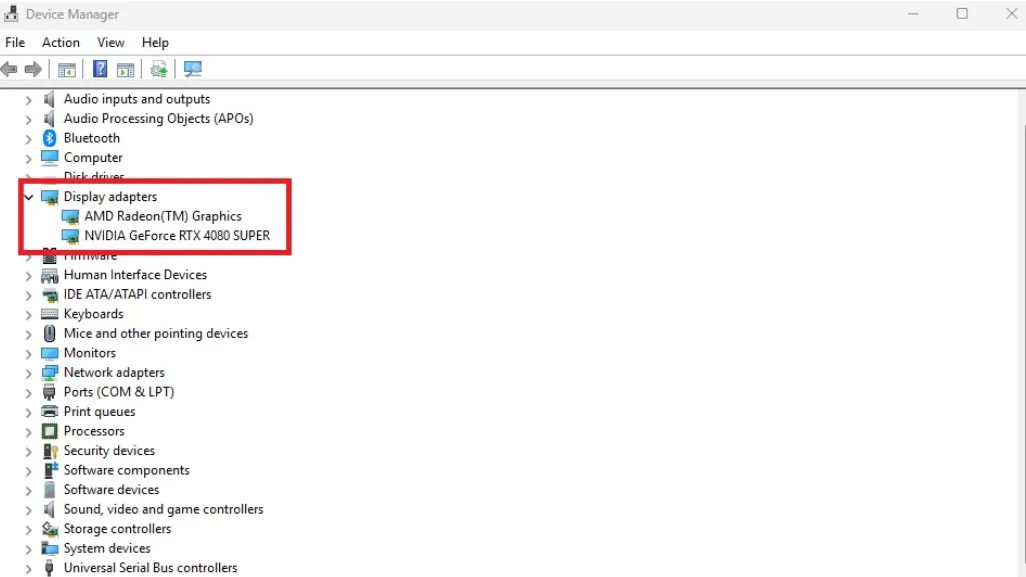Screen dimensions: 1026x577
Task: Click Scan for hardware changes toolbar icon
Action: [x=193, y=69]
